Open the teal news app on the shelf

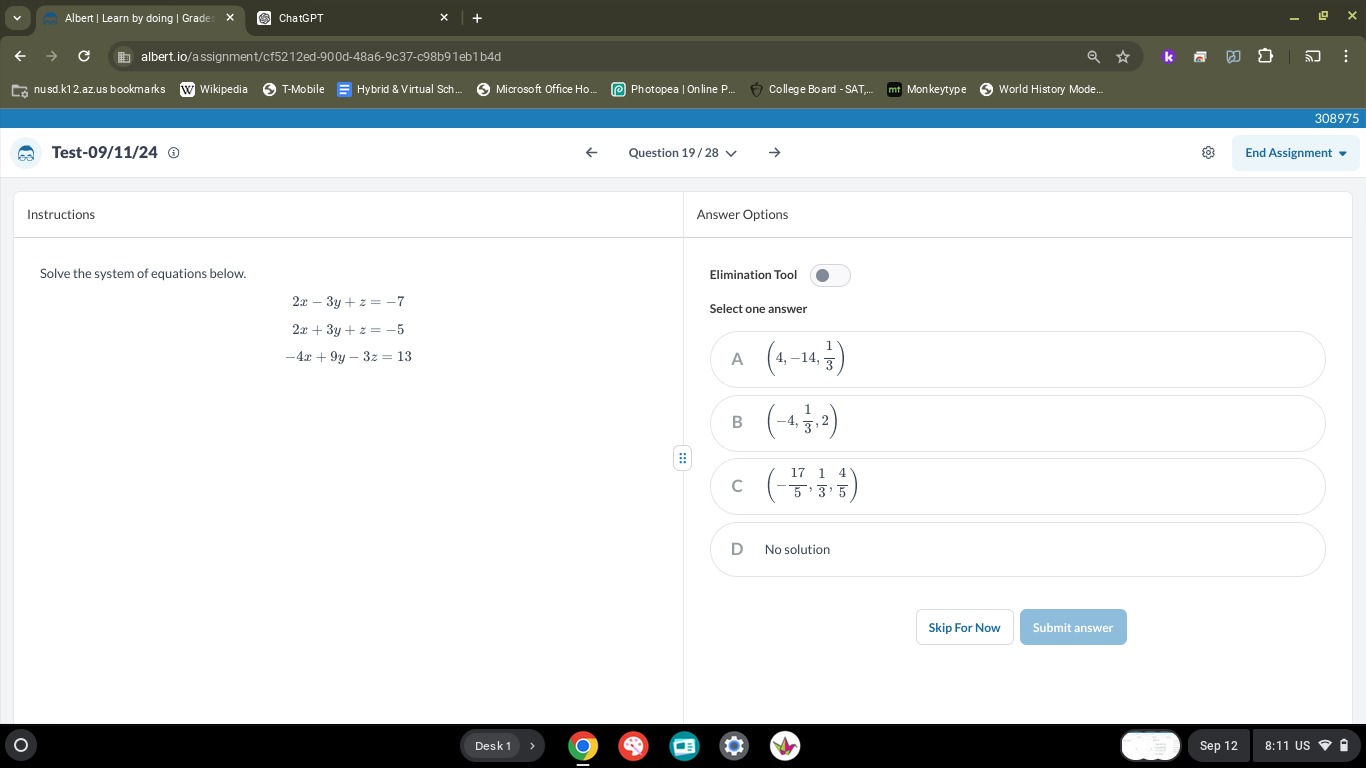tap(684, 746)
